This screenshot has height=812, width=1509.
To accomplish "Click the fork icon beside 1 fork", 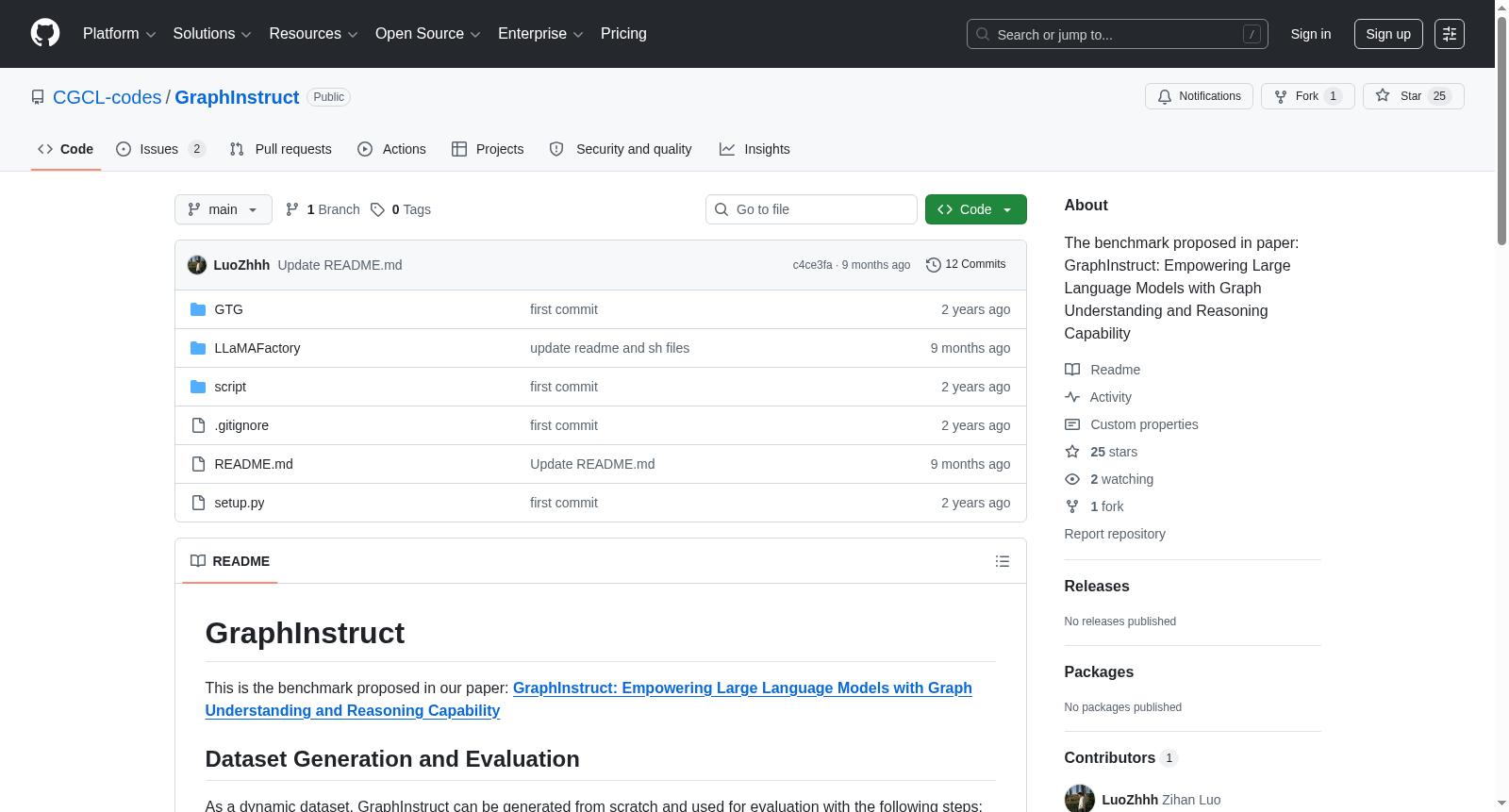I will pos(1072,506).
